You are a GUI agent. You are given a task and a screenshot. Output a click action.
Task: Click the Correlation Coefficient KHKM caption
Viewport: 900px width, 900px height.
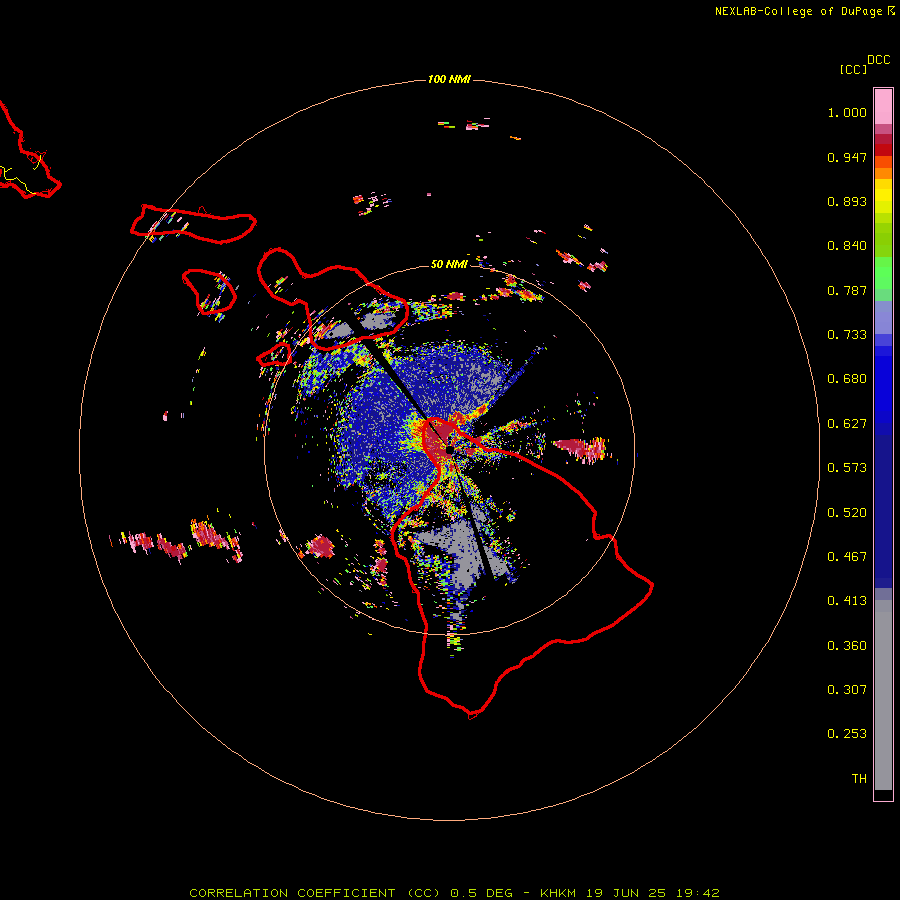tap(454, 893)
